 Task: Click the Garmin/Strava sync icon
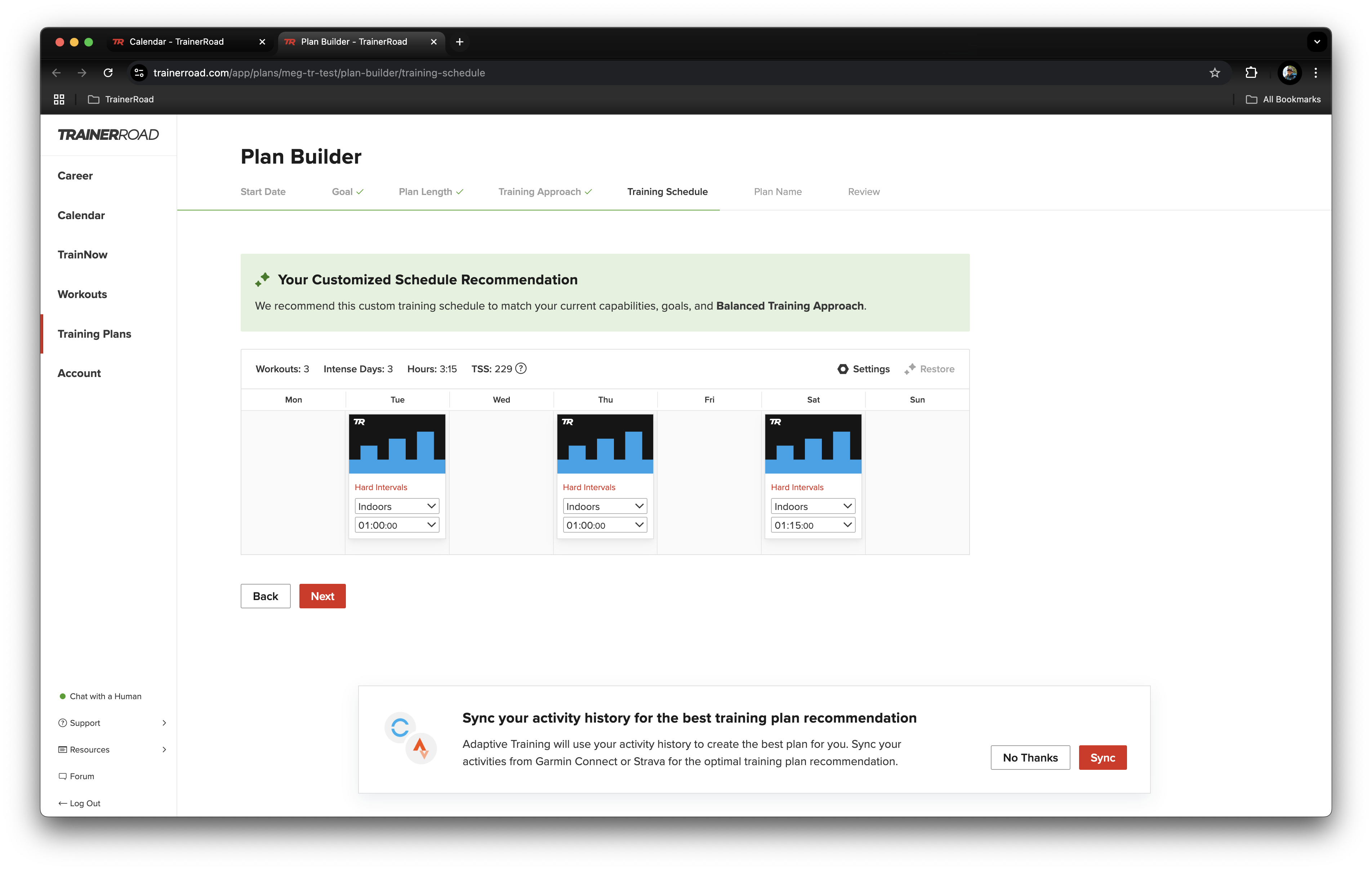[x=410, y=738]
